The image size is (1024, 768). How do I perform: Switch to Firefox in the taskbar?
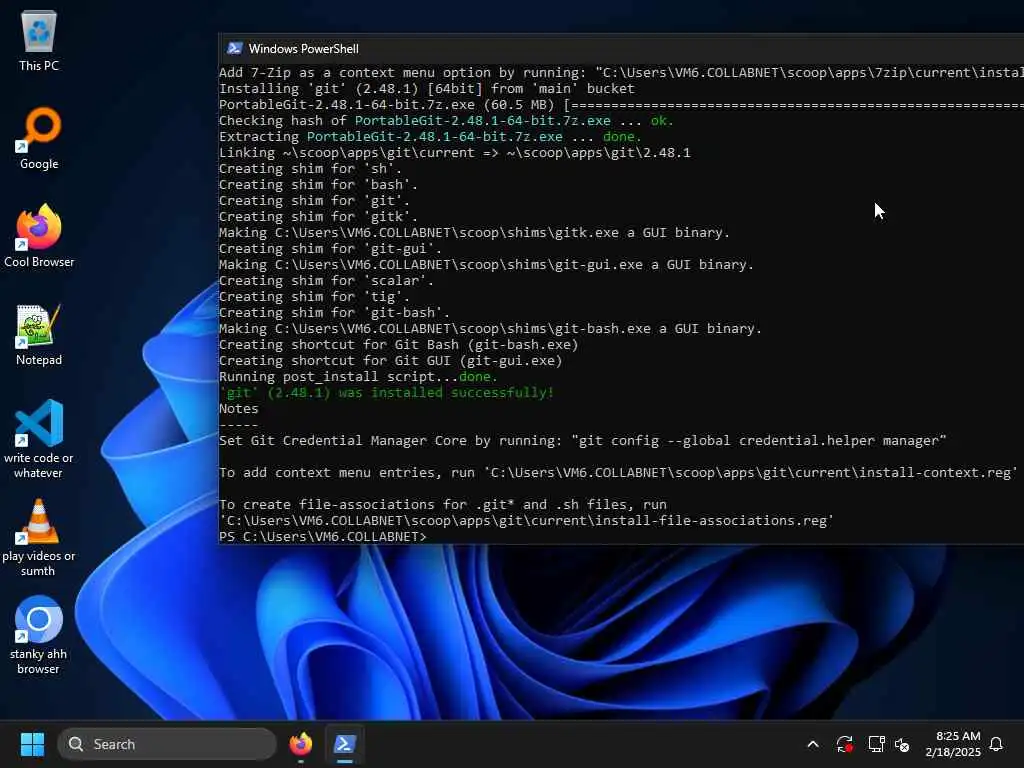[x=300, y=744]
